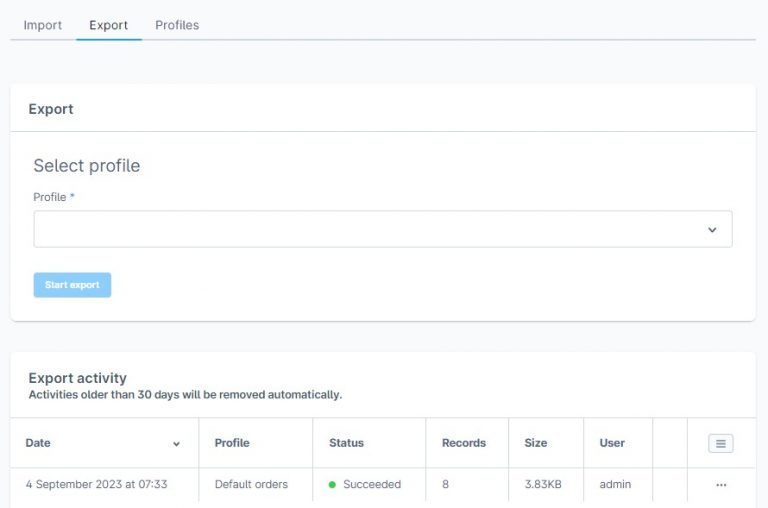
Task: Select the 4 September 2023 activity row
Action: [x=383, y=484]
